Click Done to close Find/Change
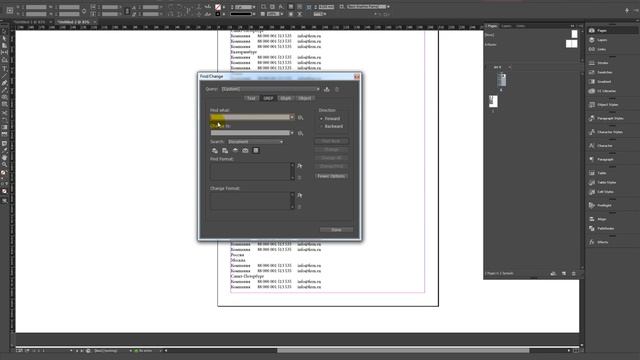 coord(336,230)
